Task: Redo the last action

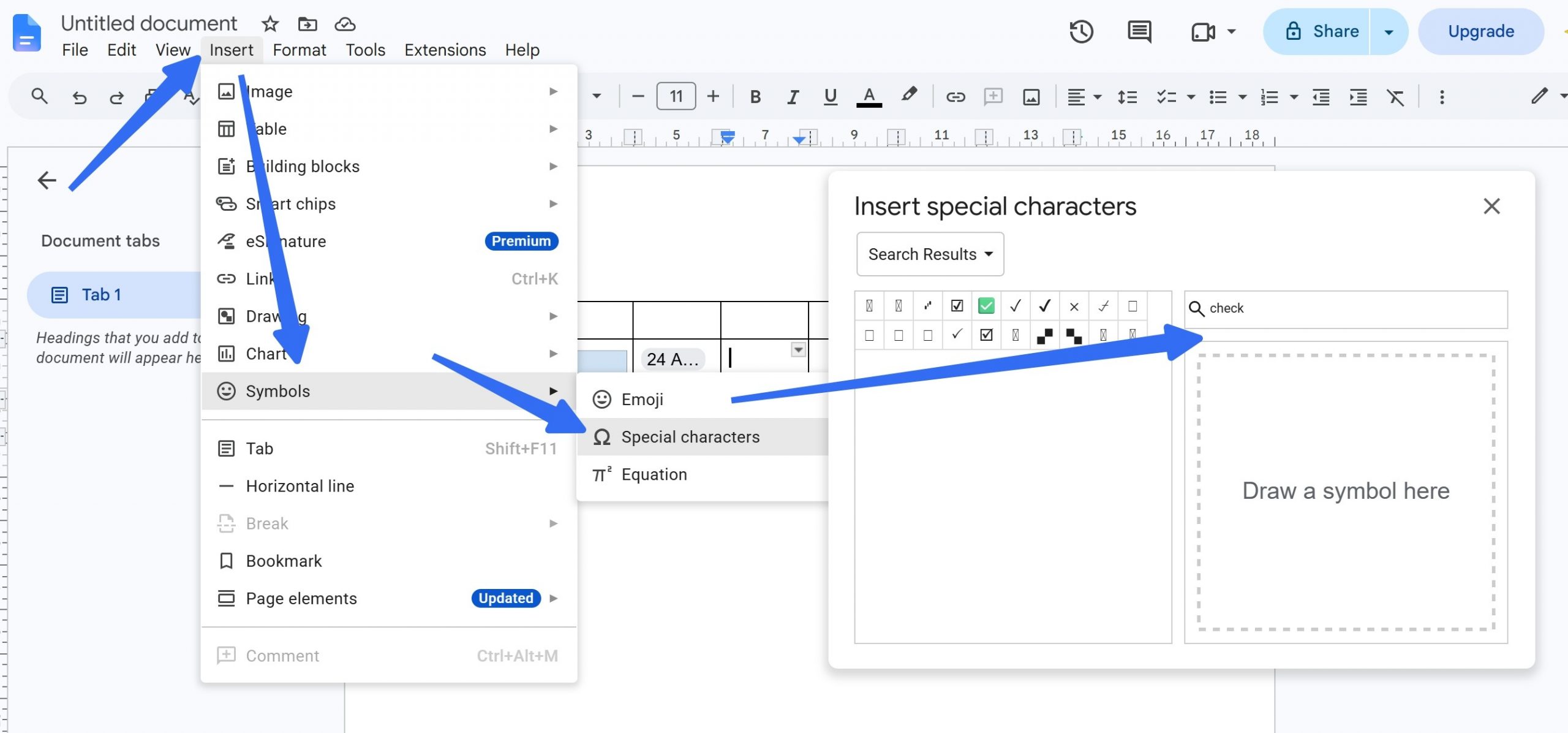Action: point(116,97)
